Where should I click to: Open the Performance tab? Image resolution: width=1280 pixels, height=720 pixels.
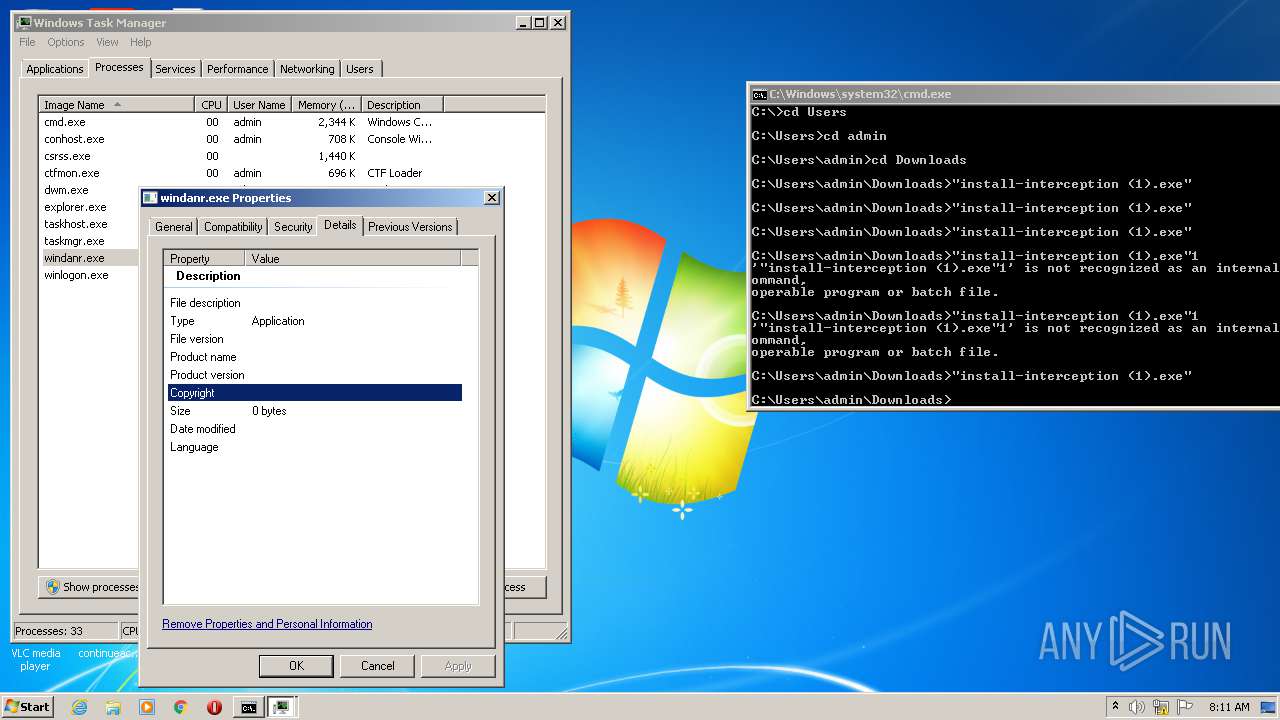pos(238,69)
